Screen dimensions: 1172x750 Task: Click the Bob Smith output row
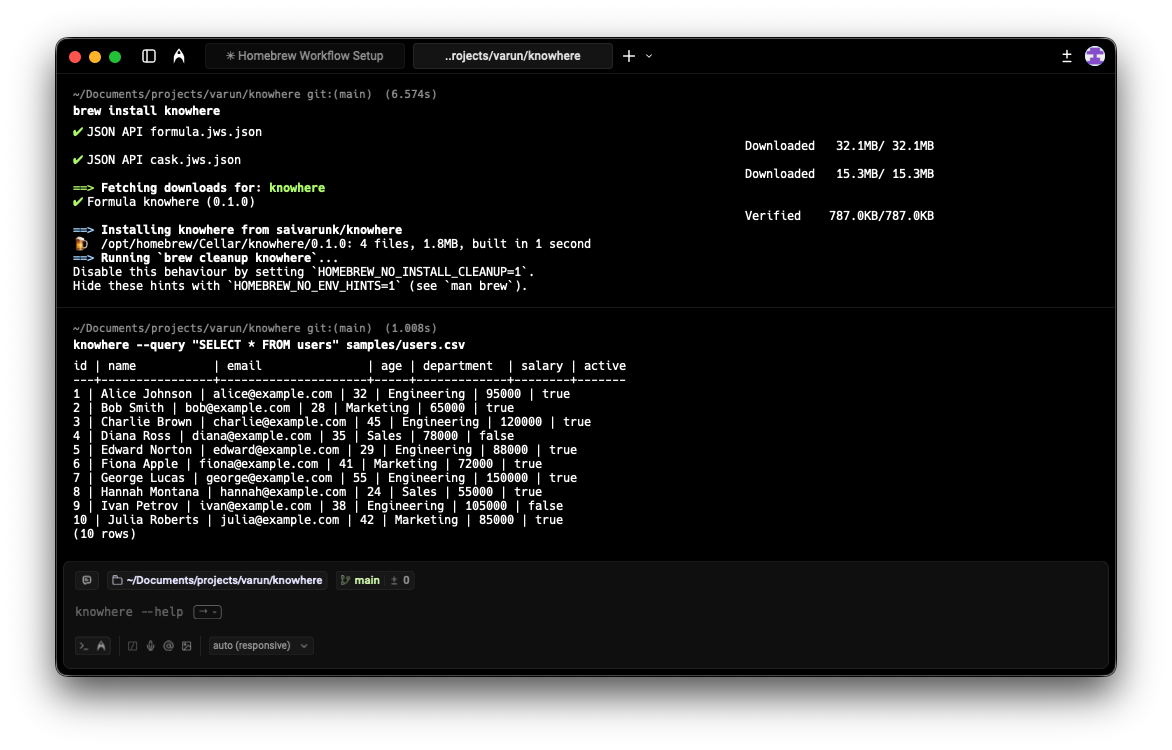(x=293, y=408)
